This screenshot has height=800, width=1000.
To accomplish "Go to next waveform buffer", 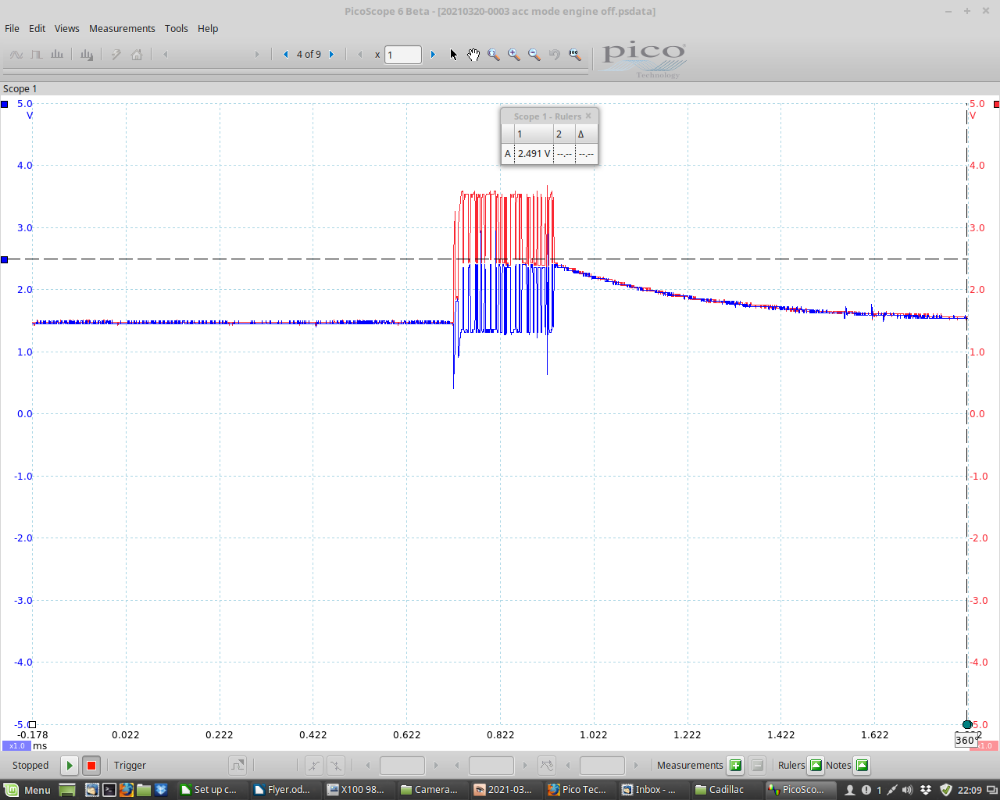I will point(331,55).
